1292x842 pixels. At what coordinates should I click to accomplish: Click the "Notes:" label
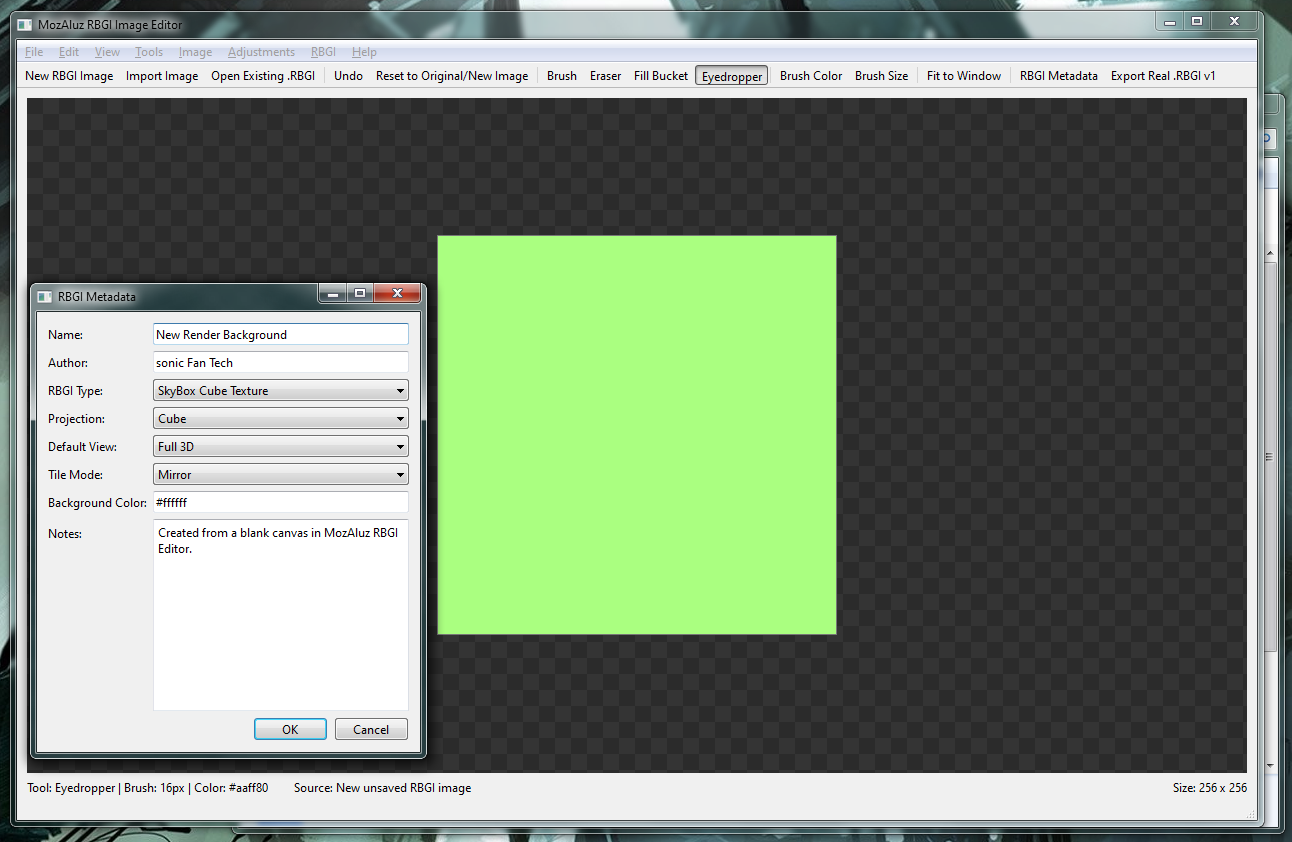(65, 534)
